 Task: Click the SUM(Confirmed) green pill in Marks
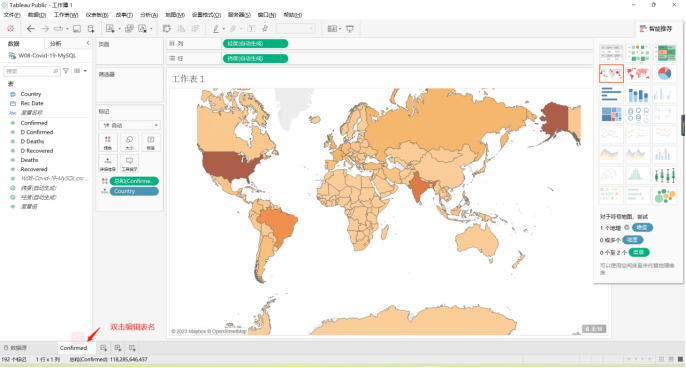coord(134,181)
